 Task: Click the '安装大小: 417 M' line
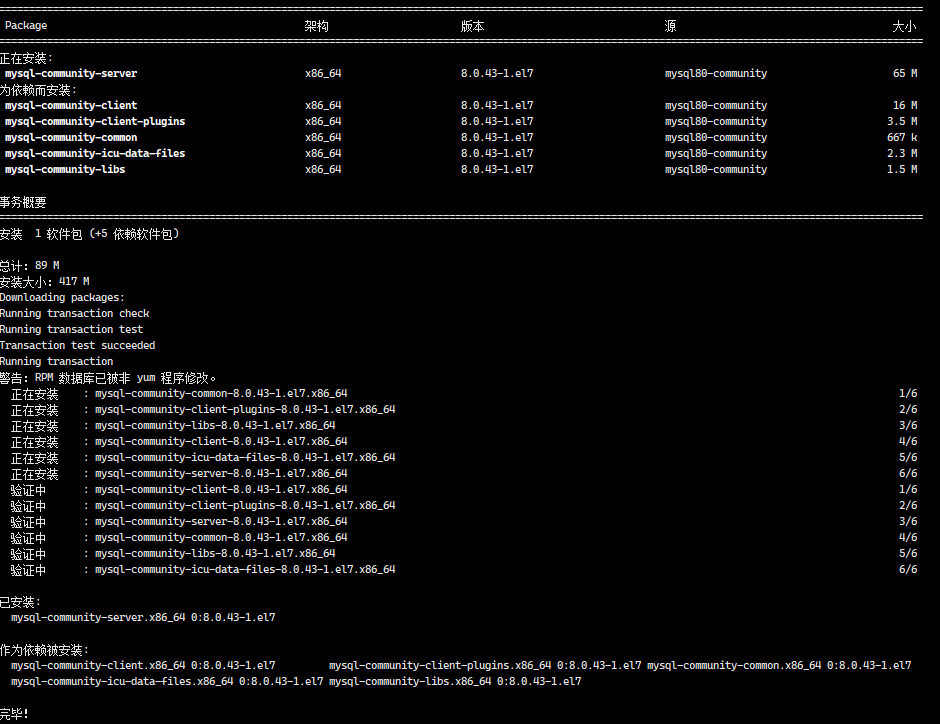tap(44, 281)
